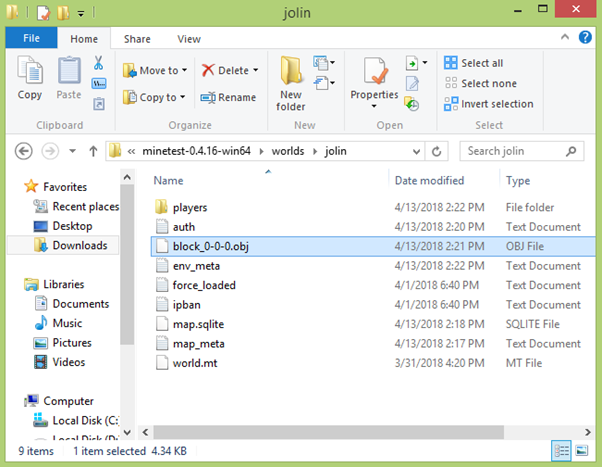Navigate to minetest-0.4.16-win64 breadcrumb
602x467 pixels.
coord(197,151)
